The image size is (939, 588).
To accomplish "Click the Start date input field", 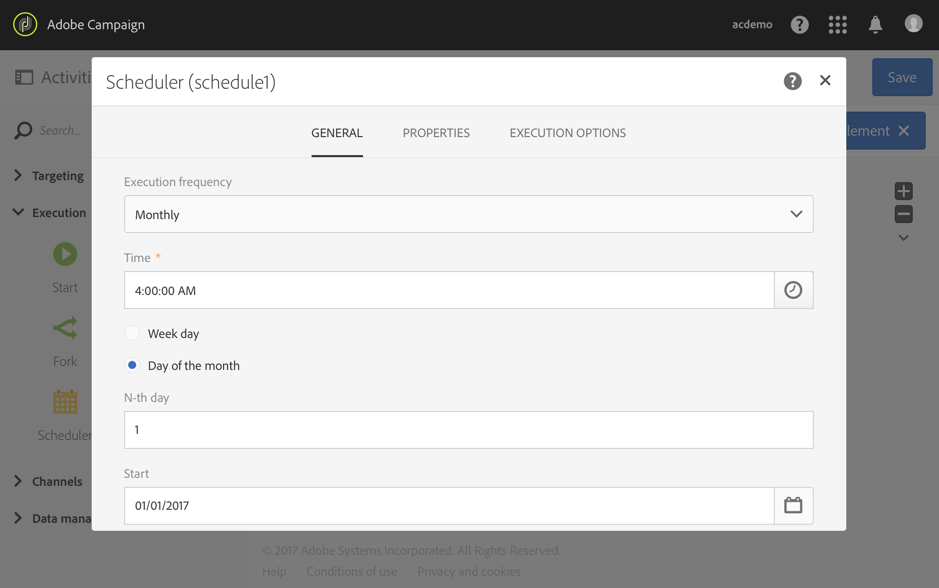I will [x=449, y=505].
